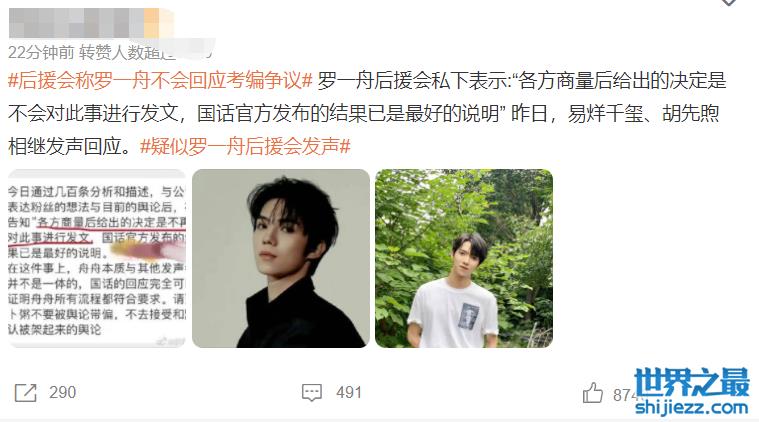Open the photo in white T-shirt among greenery
Image resolution: width=759 pixels, height=422 pixels.
point(464,258)
